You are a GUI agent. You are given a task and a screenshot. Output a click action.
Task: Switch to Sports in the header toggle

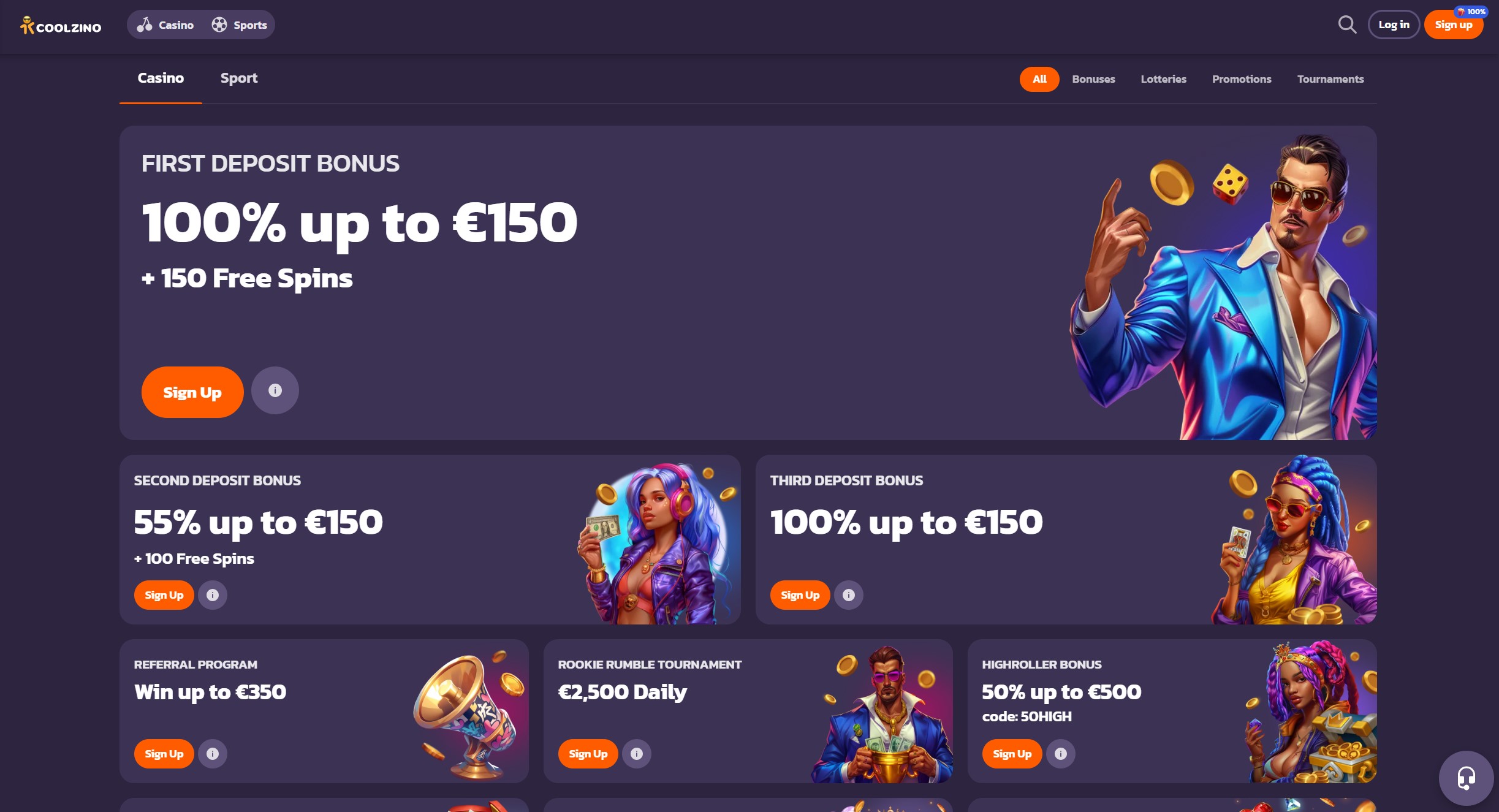click(x=240, y=25)
